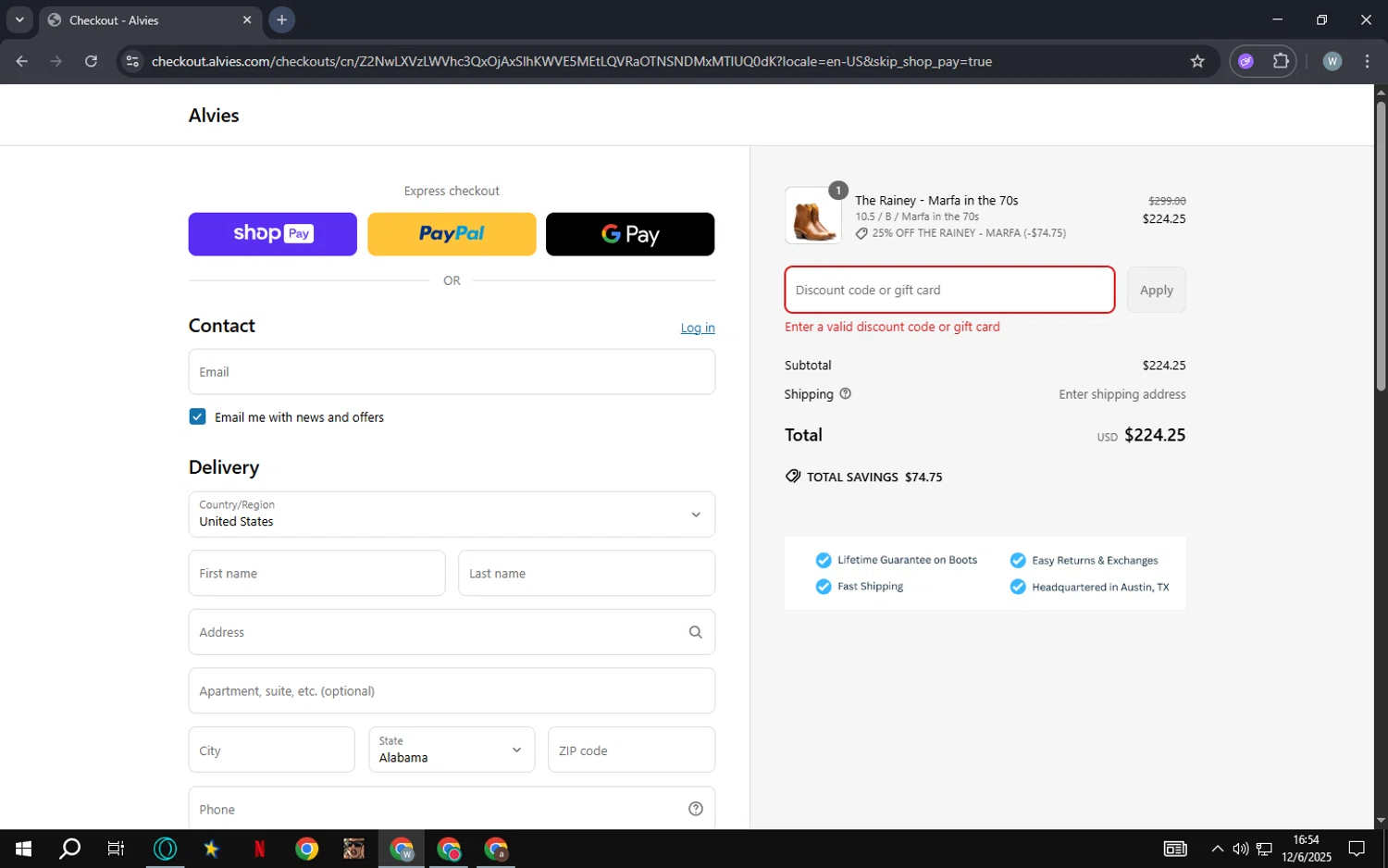This screenshot has width=1388, height=868.
Task: Open the Extensions puzzle icon
Action: [1281, 61]
